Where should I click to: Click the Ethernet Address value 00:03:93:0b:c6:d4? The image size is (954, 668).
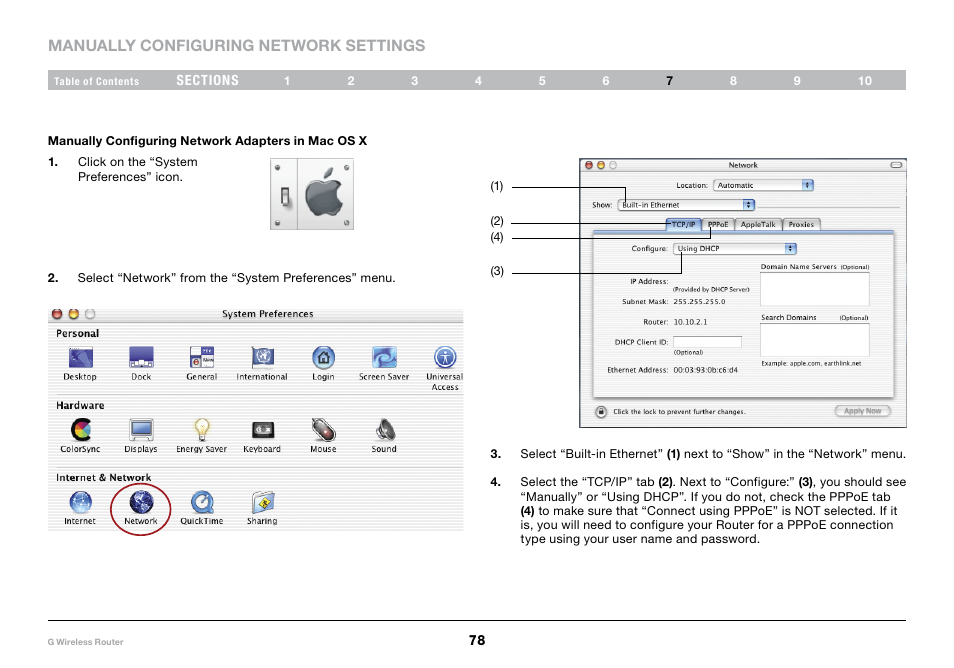pos(705,370)
